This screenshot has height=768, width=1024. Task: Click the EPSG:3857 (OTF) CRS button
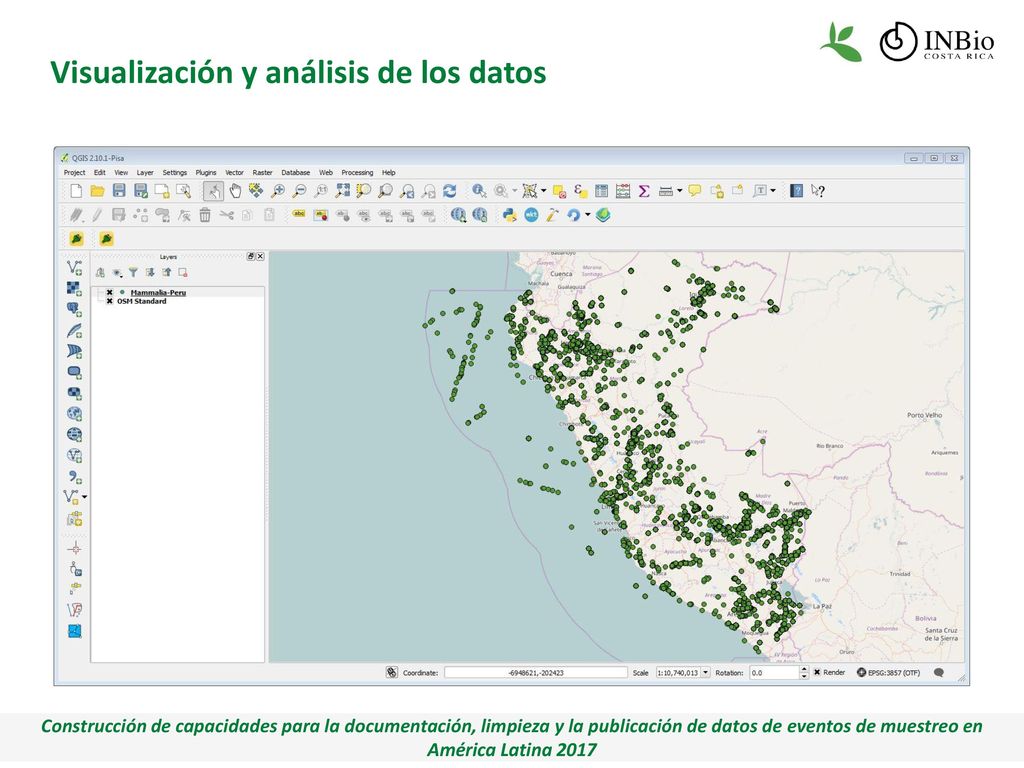point(888,672)
